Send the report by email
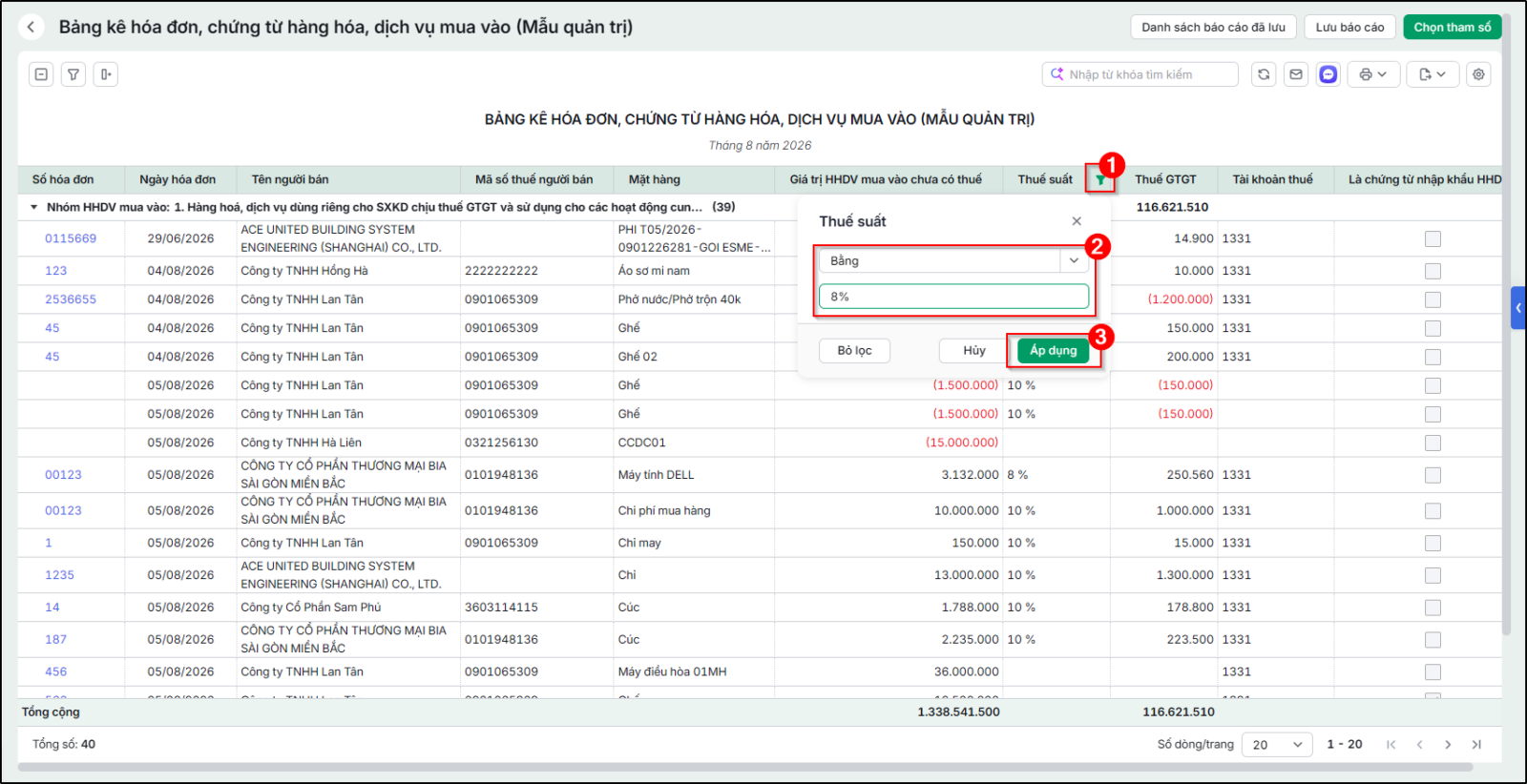 1296,74
